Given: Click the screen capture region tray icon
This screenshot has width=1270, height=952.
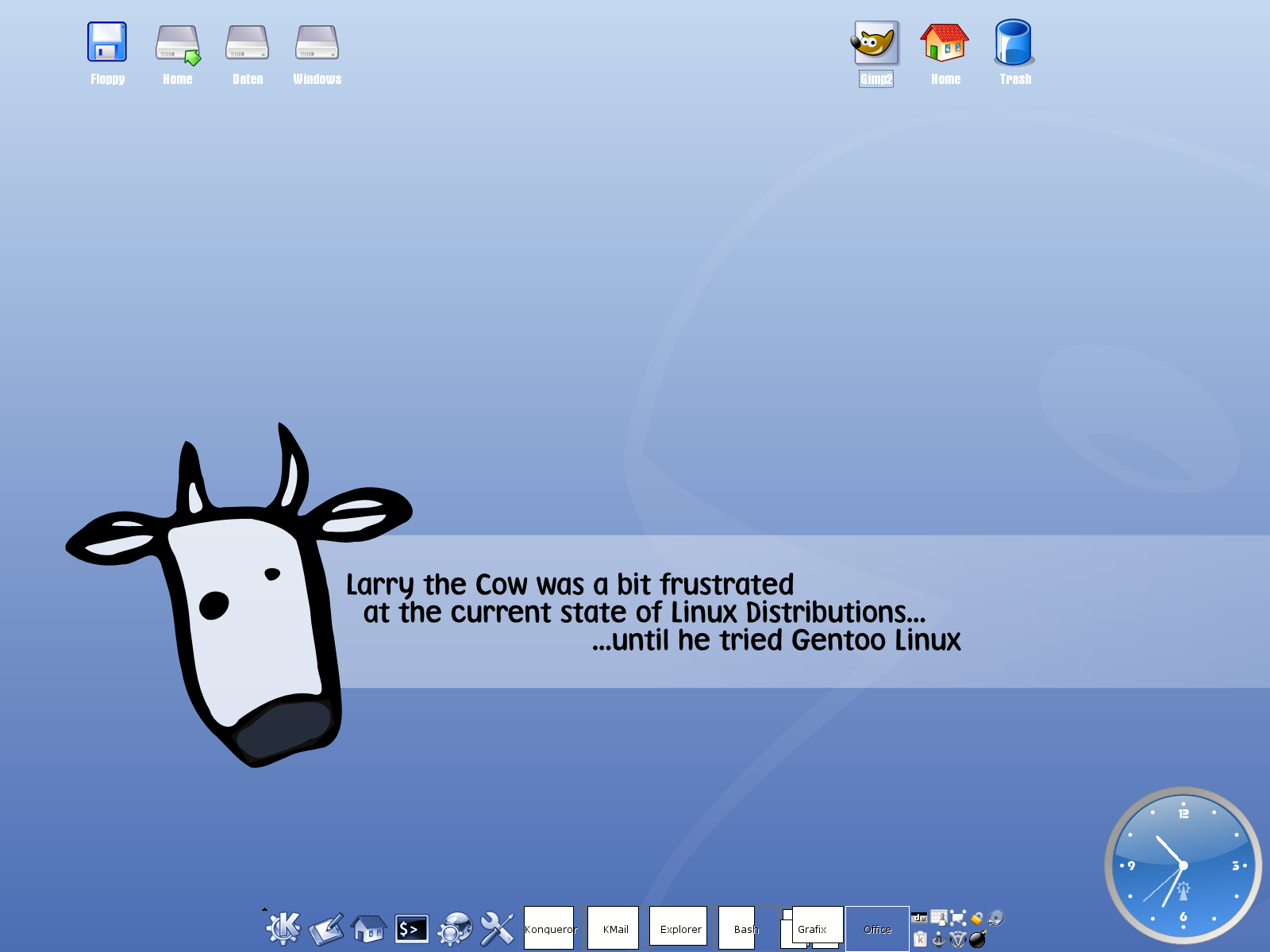Looking at the screenshot, I should [958, 918].
